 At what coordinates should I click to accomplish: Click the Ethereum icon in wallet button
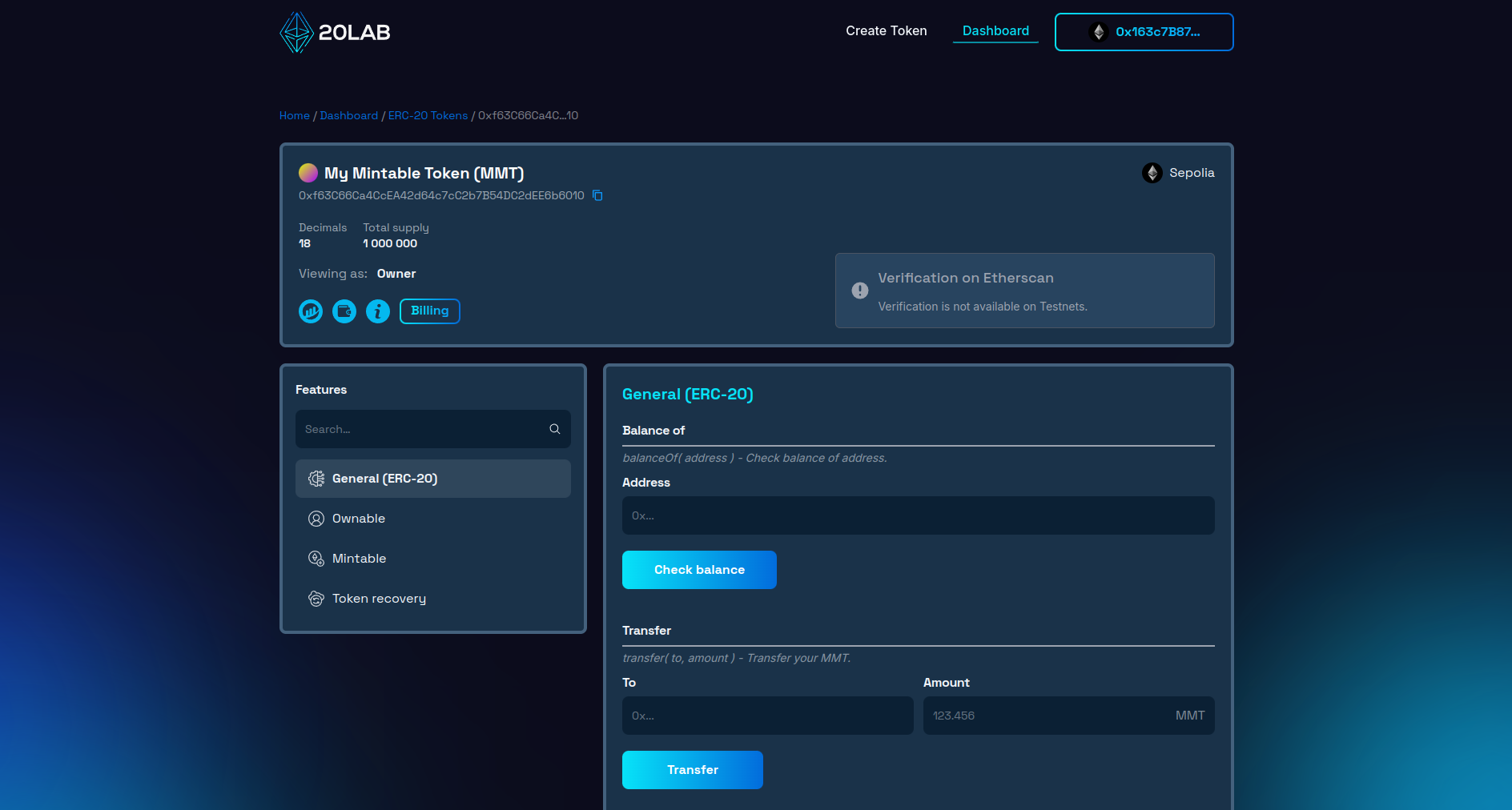tap(1099, 32)
